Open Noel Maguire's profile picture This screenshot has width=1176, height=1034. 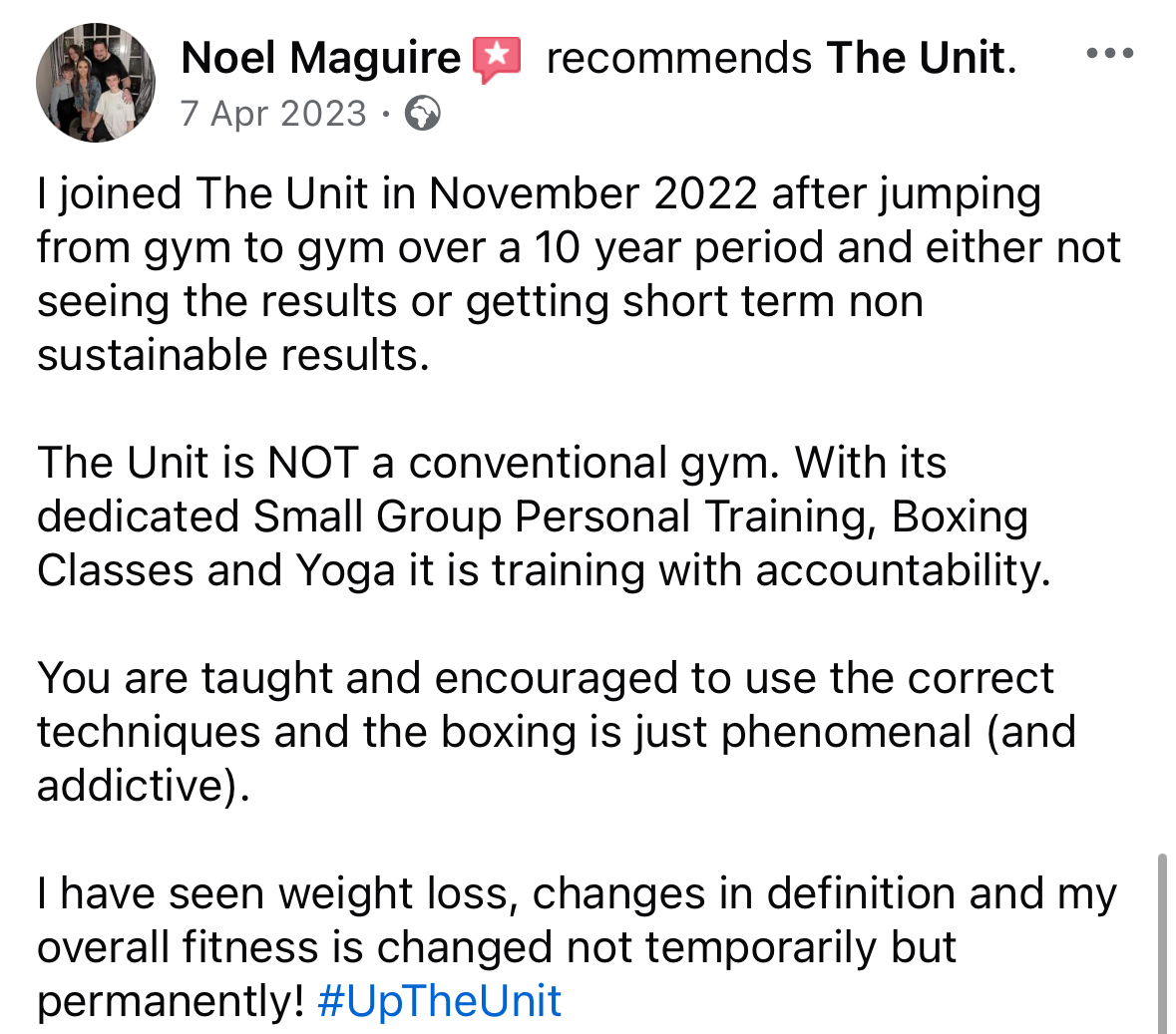coord(96,83)
